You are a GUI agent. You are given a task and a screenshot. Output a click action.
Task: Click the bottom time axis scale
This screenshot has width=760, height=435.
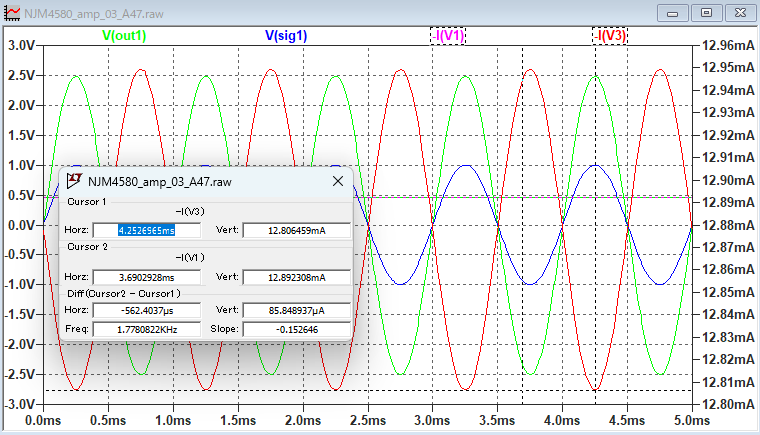[367, 421]
